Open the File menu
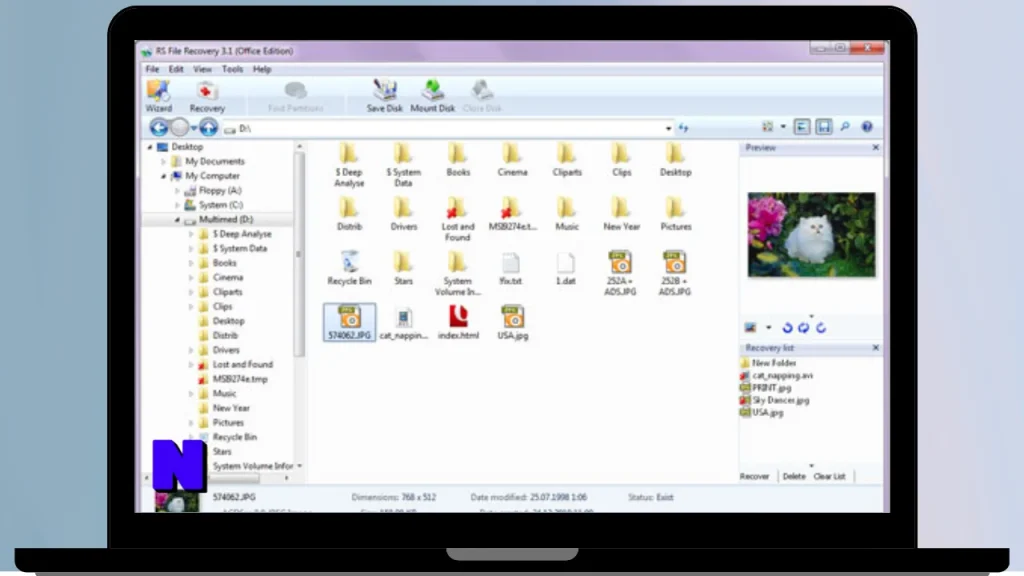This screenshot has width=1024, height=576. point(152,69)
